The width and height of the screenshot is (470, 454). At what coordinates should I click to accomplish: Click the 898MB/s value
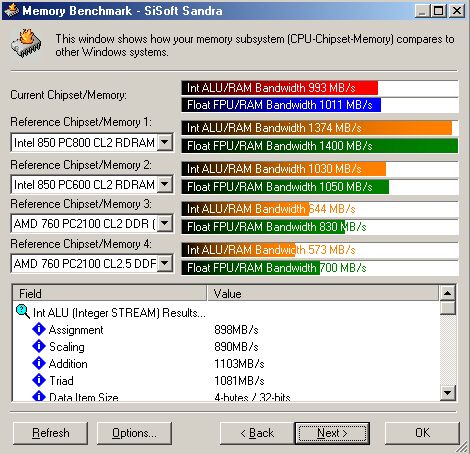[x=236, y=330]
